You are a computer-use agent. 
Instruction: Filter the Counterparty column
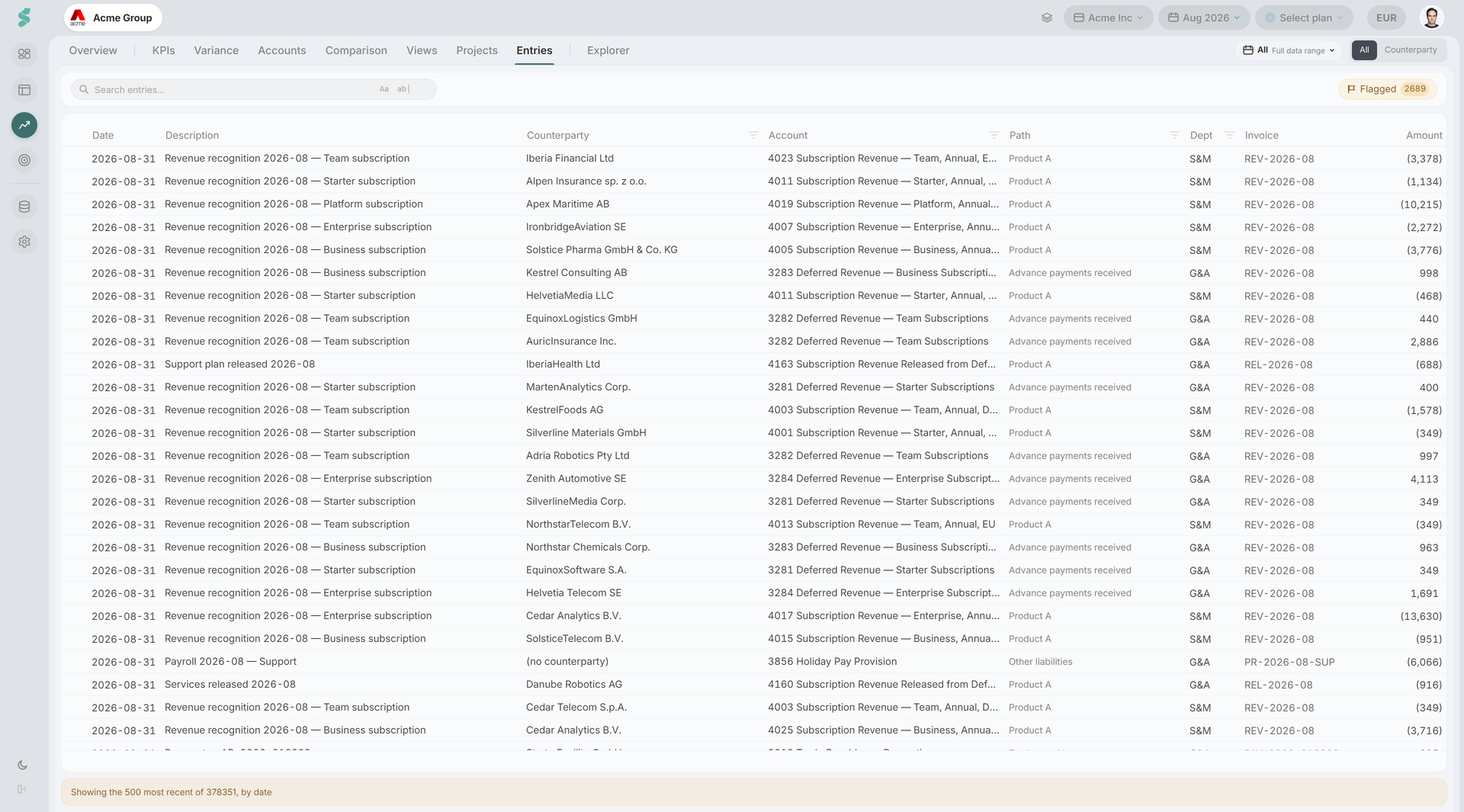(753, 135)
